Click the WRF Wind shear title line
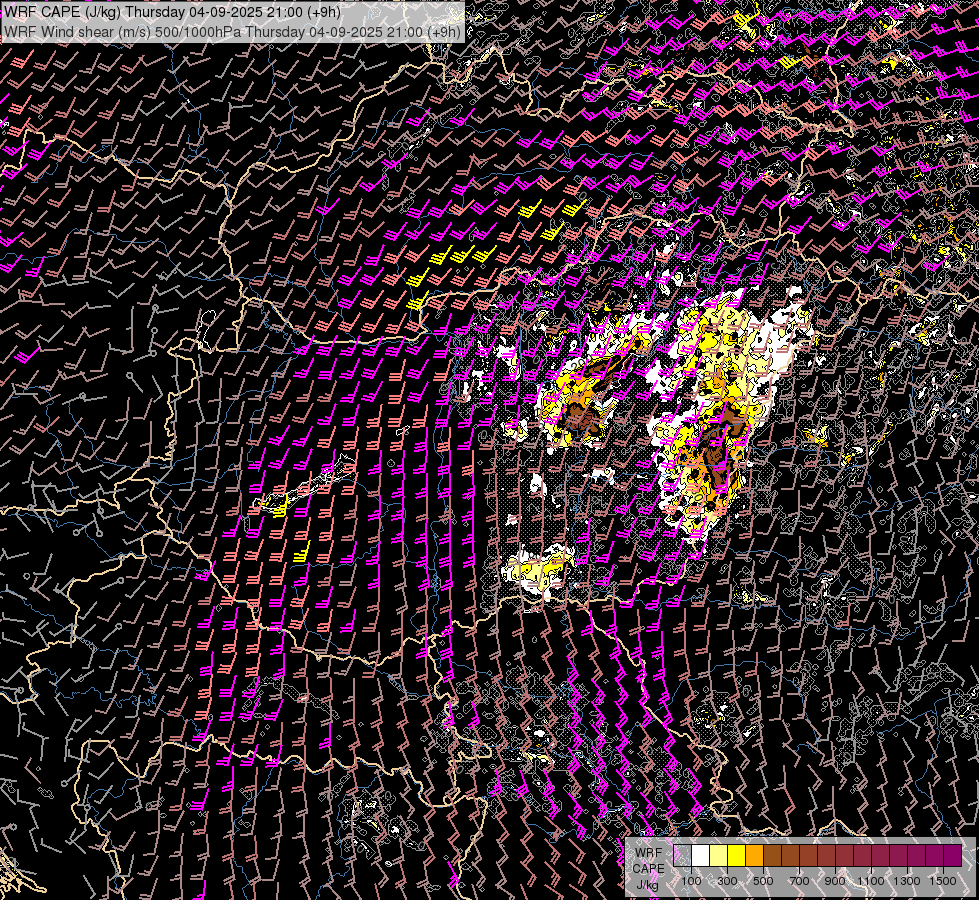 (232, 32)
